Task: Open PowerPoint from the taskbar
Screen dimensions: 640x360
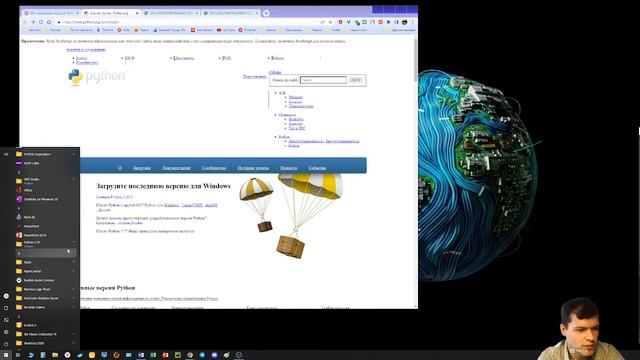Action: [165, 355]
